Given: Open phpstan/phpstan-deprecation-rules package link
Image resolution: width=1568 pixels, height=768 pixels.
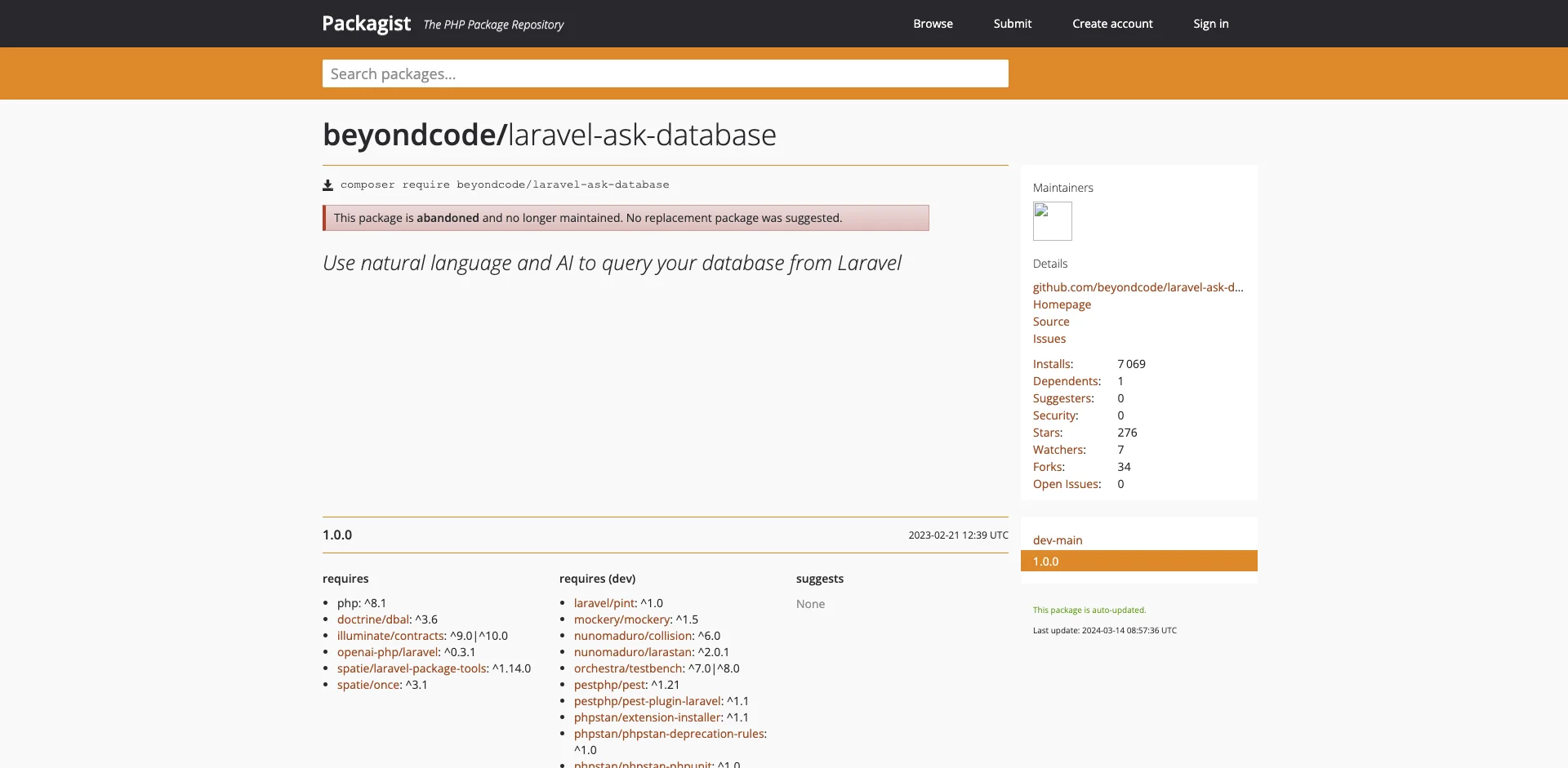Looking at the screenshot, I should click(x=669, y=734).
